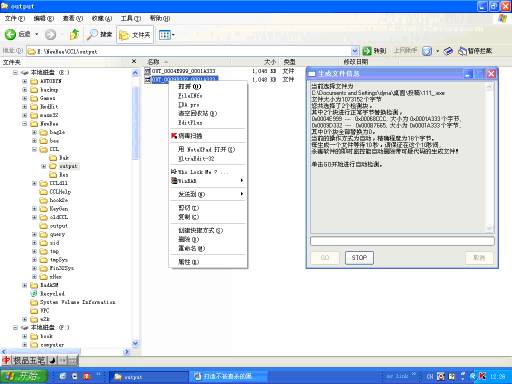Open the 查看 (View) menu
Image resolution: width=512 pixels, height=384 pixels.
(x=73, y=18)
